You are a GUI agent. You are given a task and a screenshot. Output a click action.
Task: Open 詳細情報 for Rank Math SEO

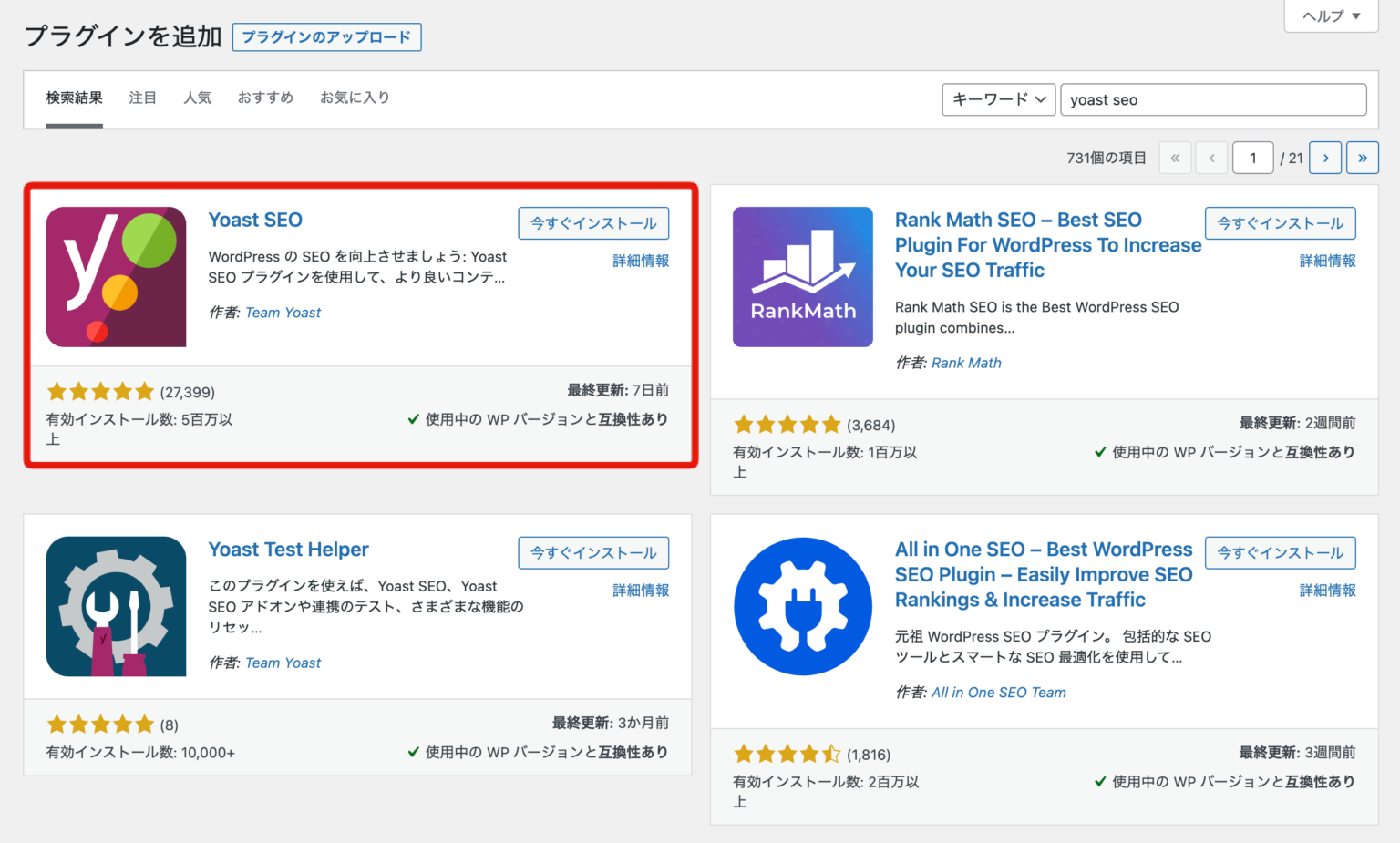click(x=1327, y=261)
